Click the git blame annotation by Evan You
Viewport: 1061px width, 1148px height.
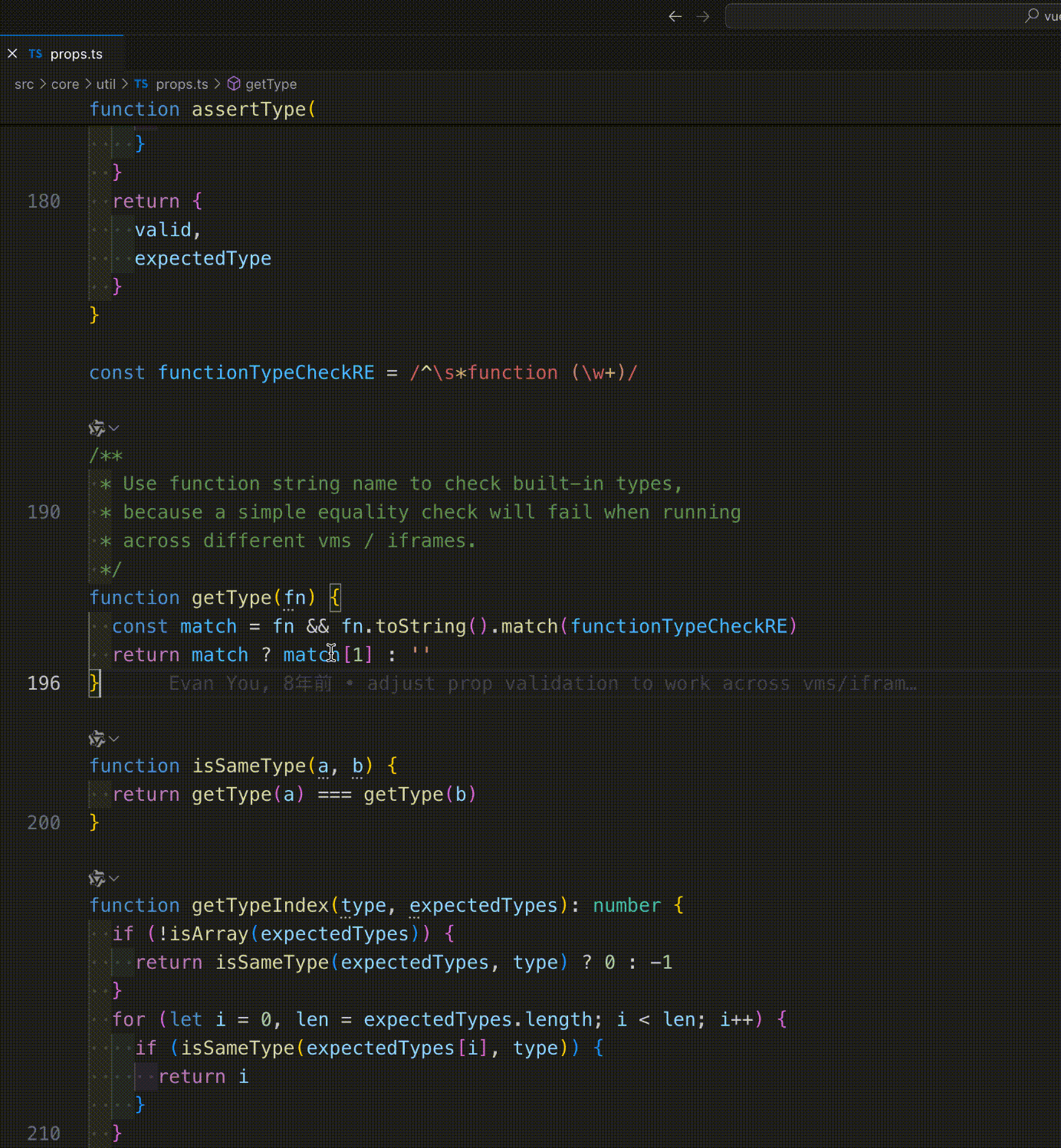tap(543, 684)
